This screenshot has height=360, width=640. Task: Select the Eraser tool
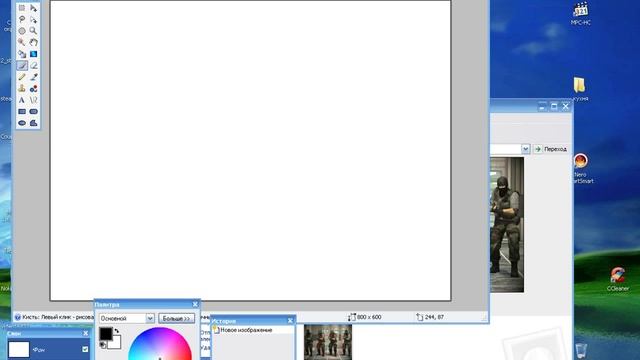[33, 65]
